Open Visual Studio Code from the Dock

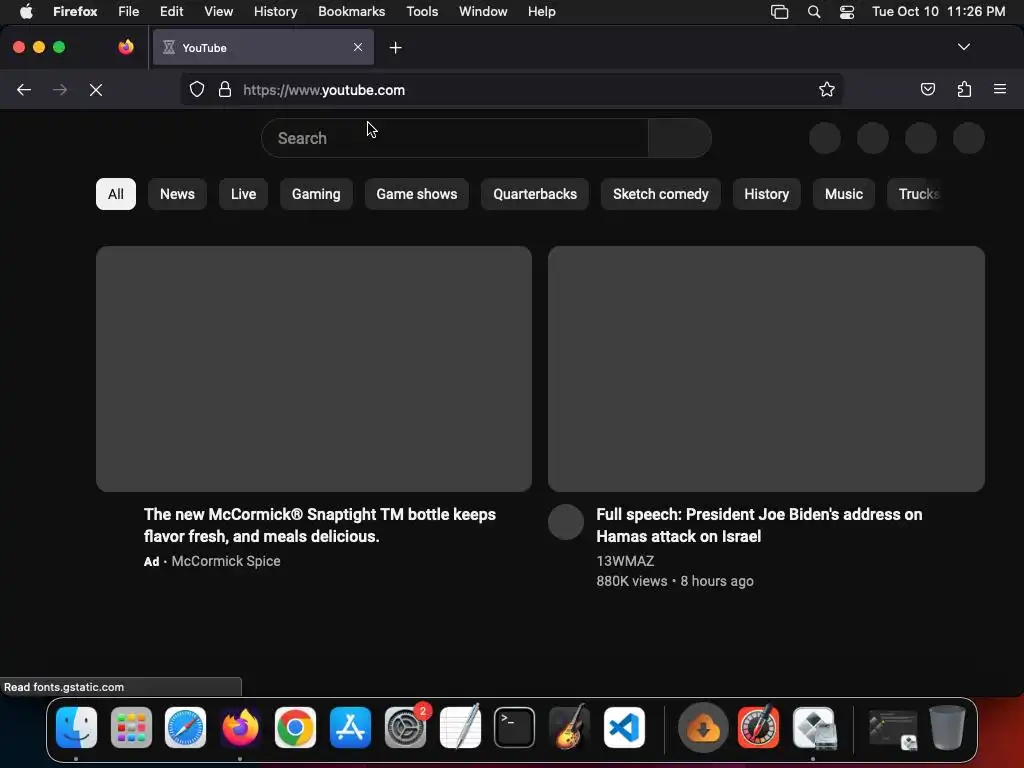(x=624, y=728)
